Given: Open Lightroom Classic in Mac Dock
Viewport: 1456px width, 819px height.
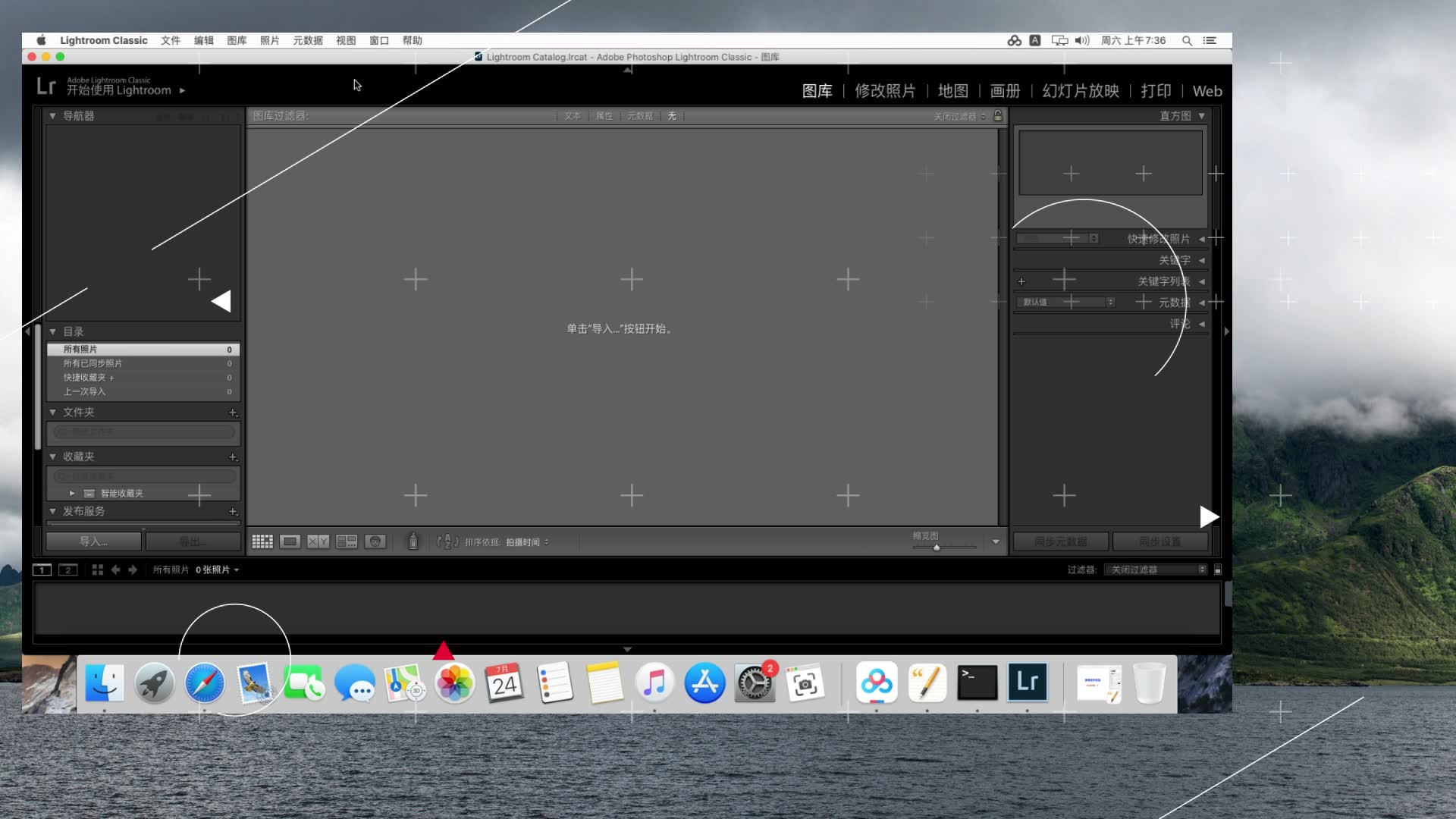Looking at the screenshot, I should [1027, 683].
